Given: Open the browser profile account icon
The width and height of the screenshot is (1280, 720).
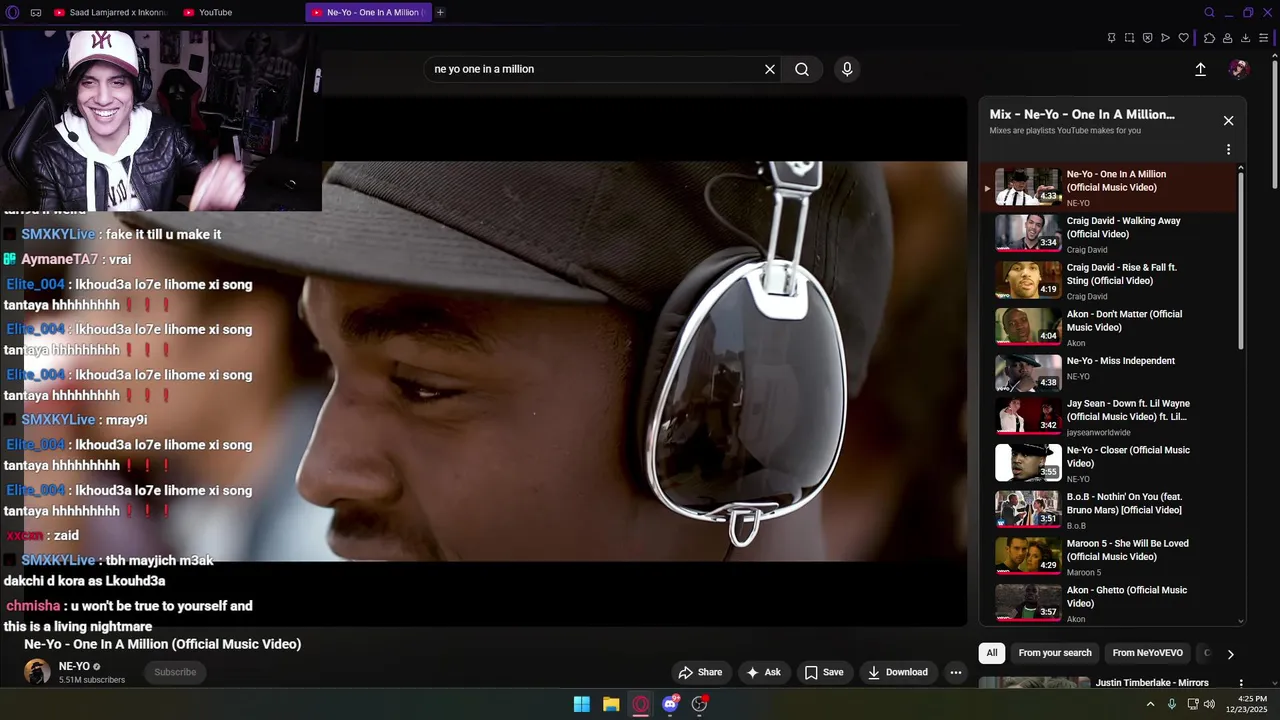Looking at the screenshot, I should click(x=1227, y=38).
